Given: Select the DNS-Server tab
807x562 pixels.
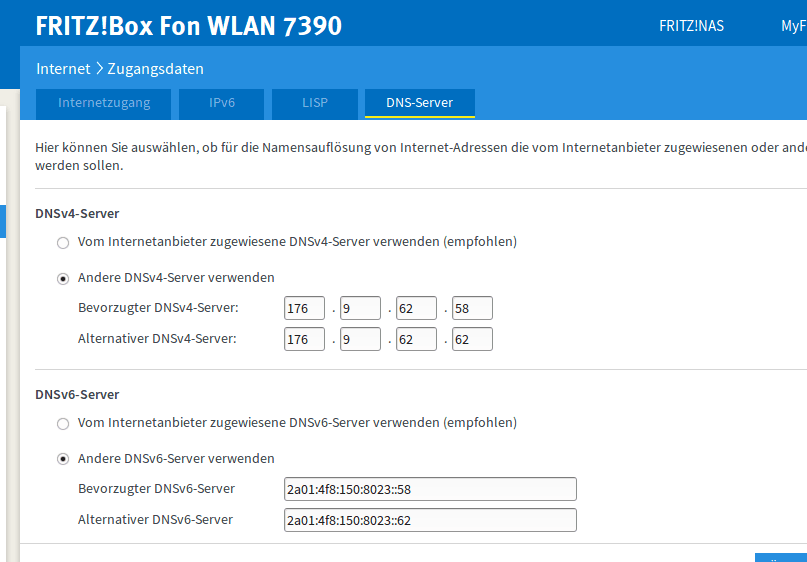Looking at the screenshot, I should 419,103.
